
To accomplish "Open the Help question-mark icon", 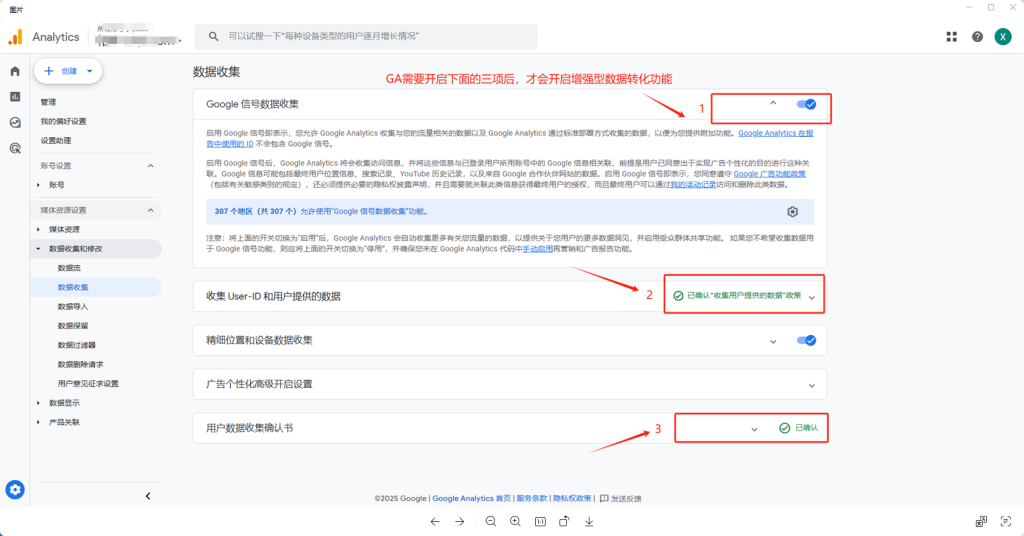I will [977, 37].
